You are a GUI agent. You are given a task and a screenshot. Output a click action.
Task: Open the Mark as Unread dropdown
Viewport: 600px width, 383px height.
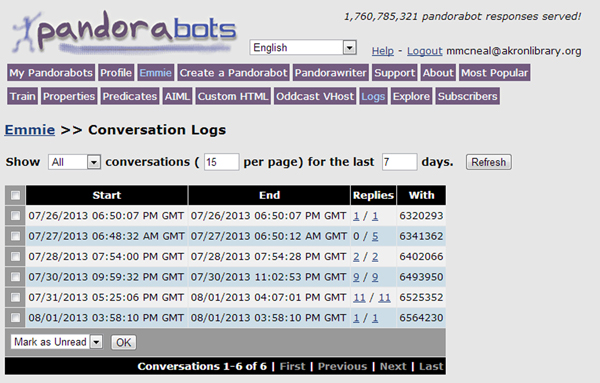pyautogui.click(x=56, y=342)
